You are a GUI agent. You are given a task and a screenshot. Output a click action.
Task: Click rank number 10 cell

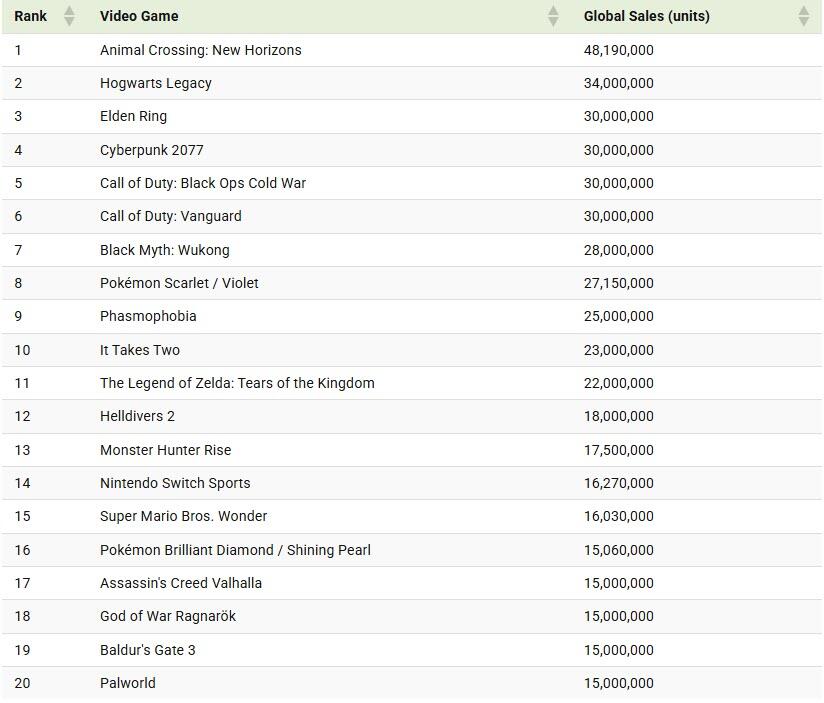pos(23,350)
